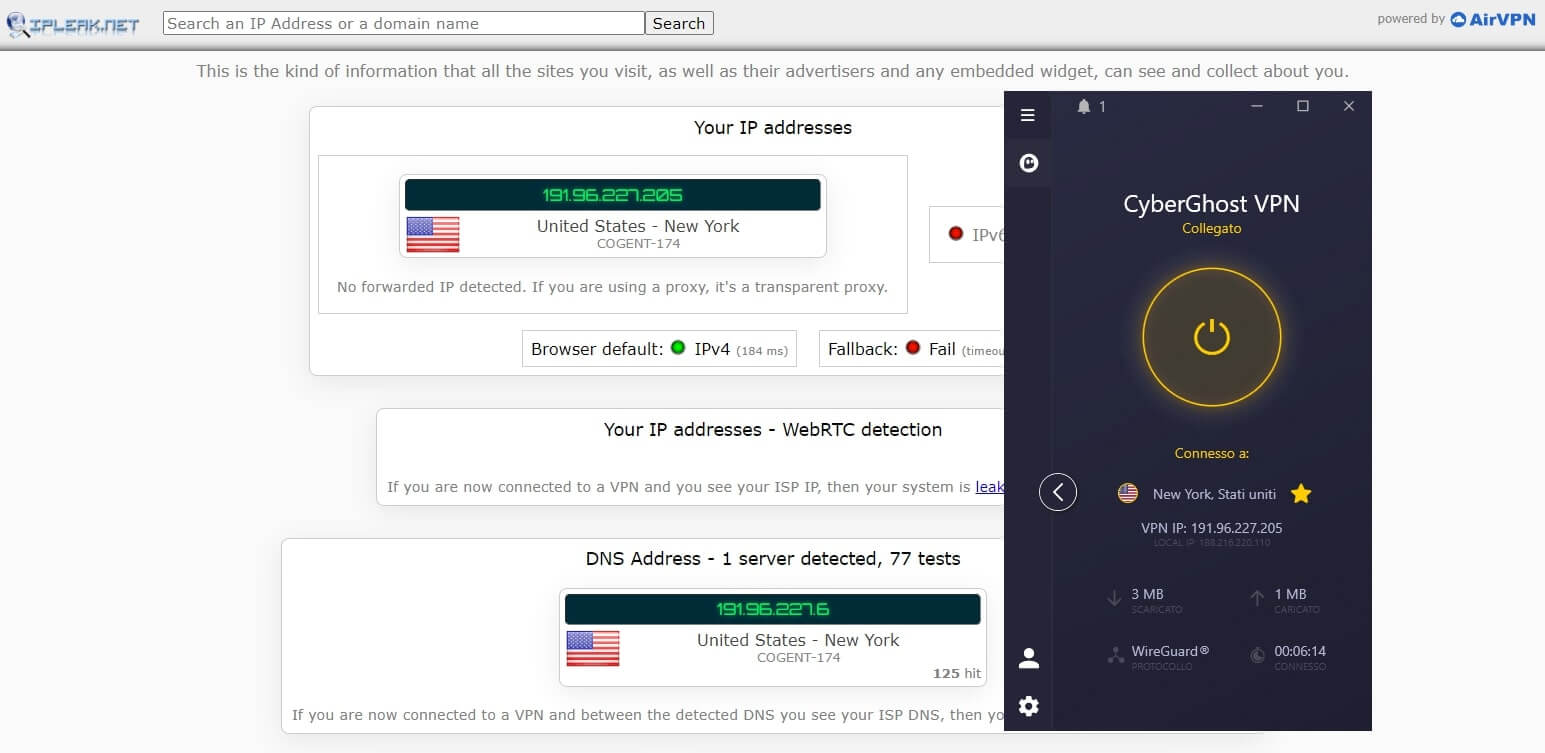Open CyberGhost hamburger menu

(x=1027, y=115)
